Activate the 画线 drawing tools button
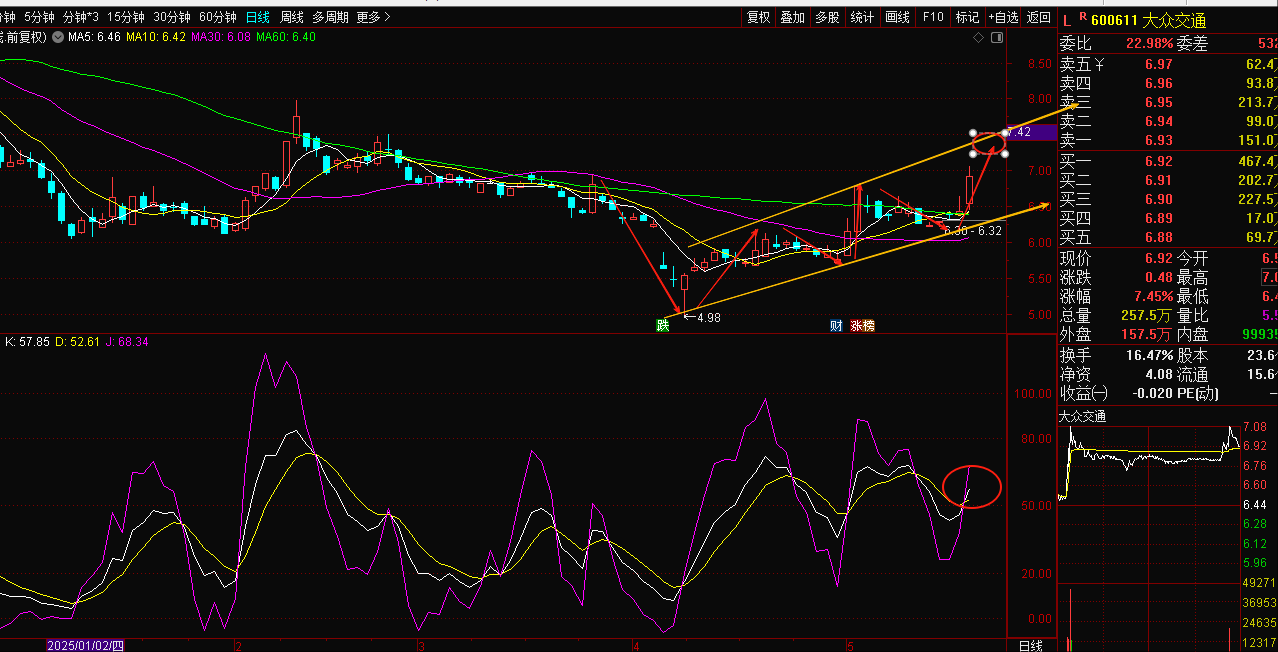1278x652 pixels. [897, 17]
